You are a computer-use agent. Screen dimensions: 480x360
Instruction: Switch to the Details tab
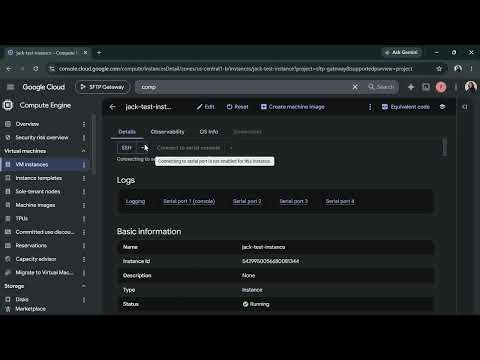pos(127,132)
